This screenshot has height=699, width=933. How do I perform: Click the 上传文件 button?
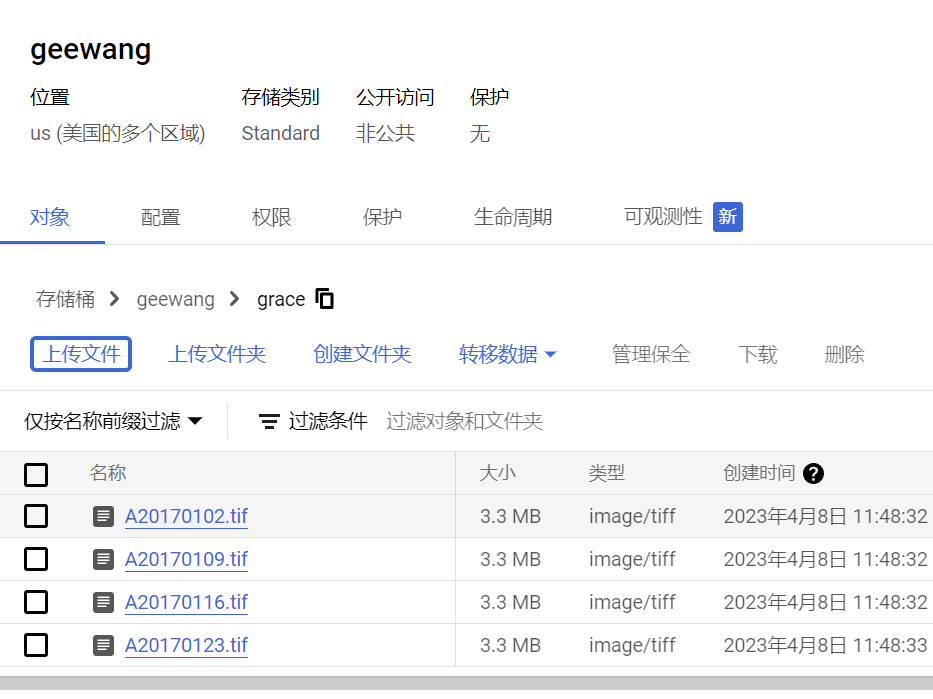point(81,354)
